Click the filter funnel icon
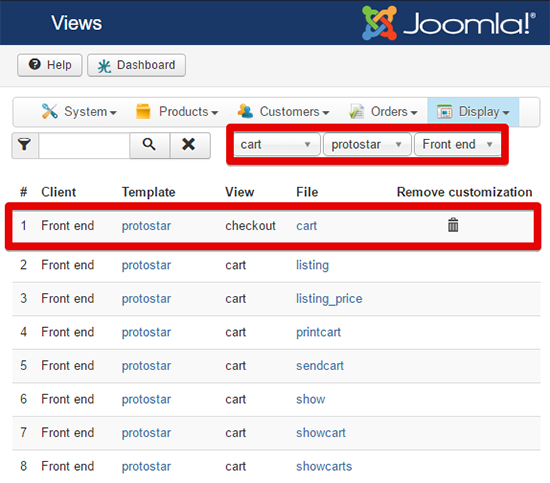Image resolution: width=550 pixels, height=483 pixels. pyautogui.click(x=25, y=145)
